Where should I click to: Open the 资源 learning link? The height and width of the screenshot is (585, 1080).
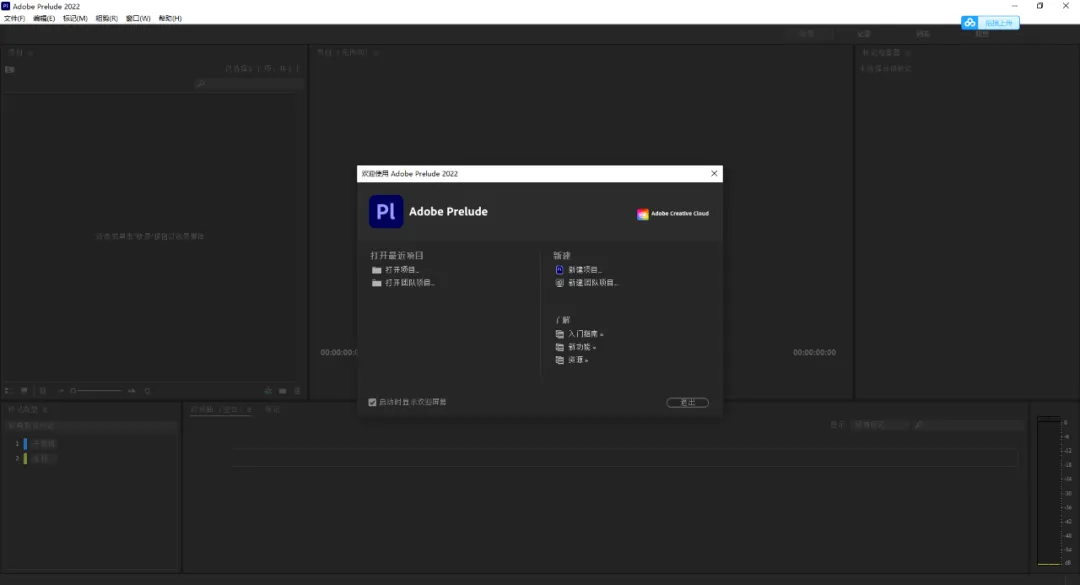point(578,360)
